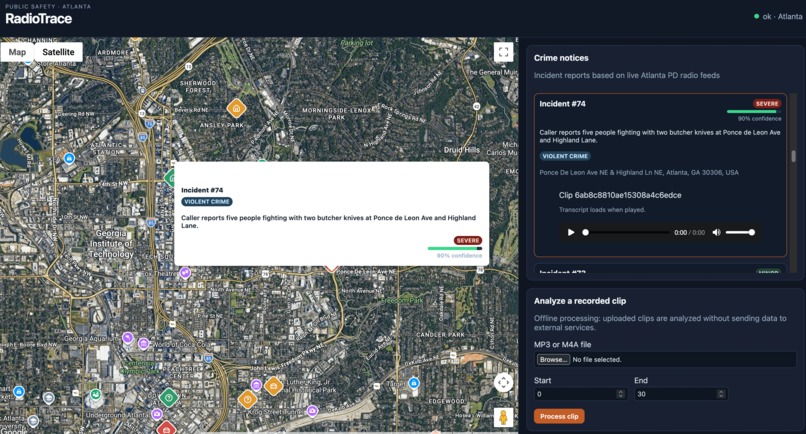Viewport: 806px width, 434px height.
Task: Select the green stadium pin west of downtown
Action: pos(95,394)
